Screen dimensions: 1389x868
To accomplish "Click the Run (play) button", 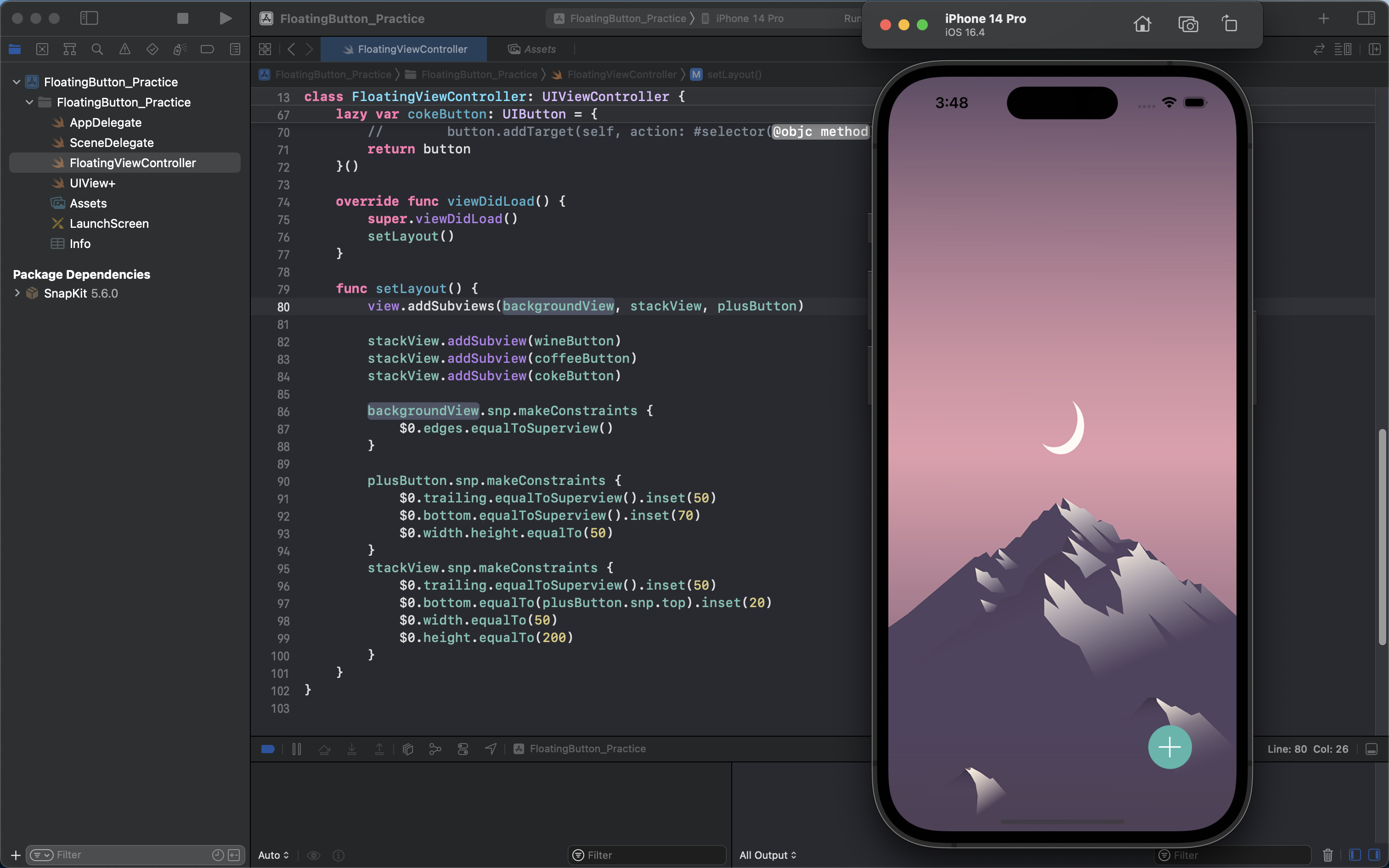I will click(226, 18).
